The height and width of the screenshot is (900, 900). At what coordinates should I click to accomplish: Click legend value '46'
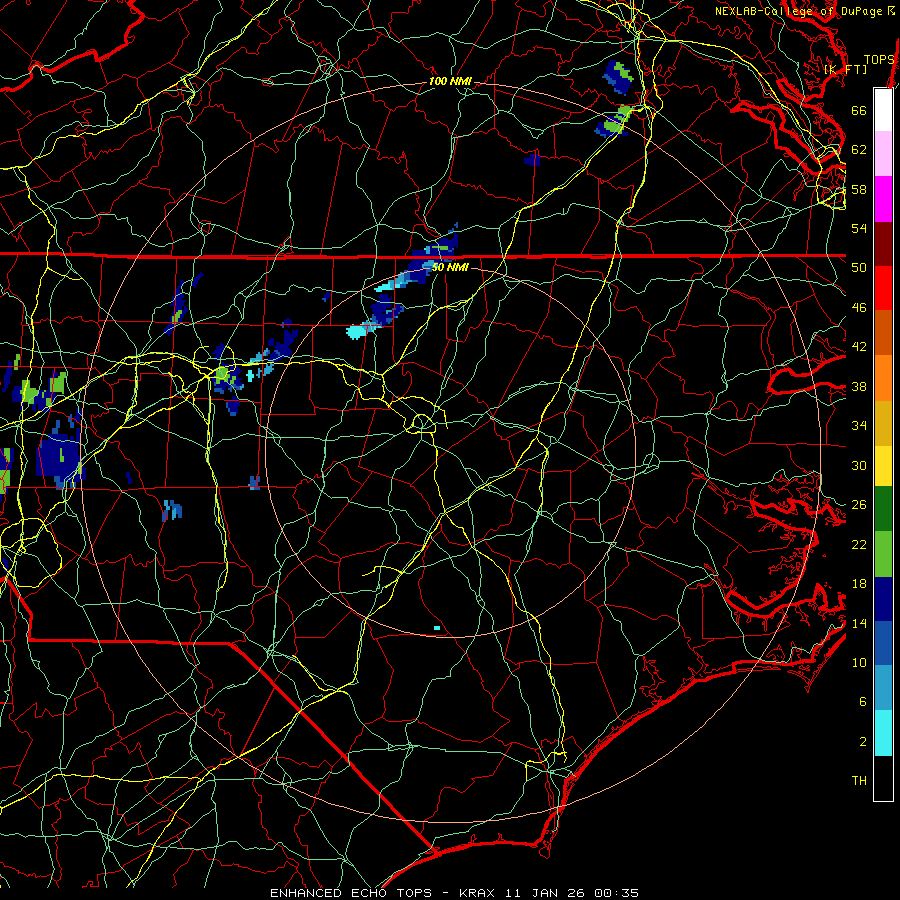(x=859, y=308)
